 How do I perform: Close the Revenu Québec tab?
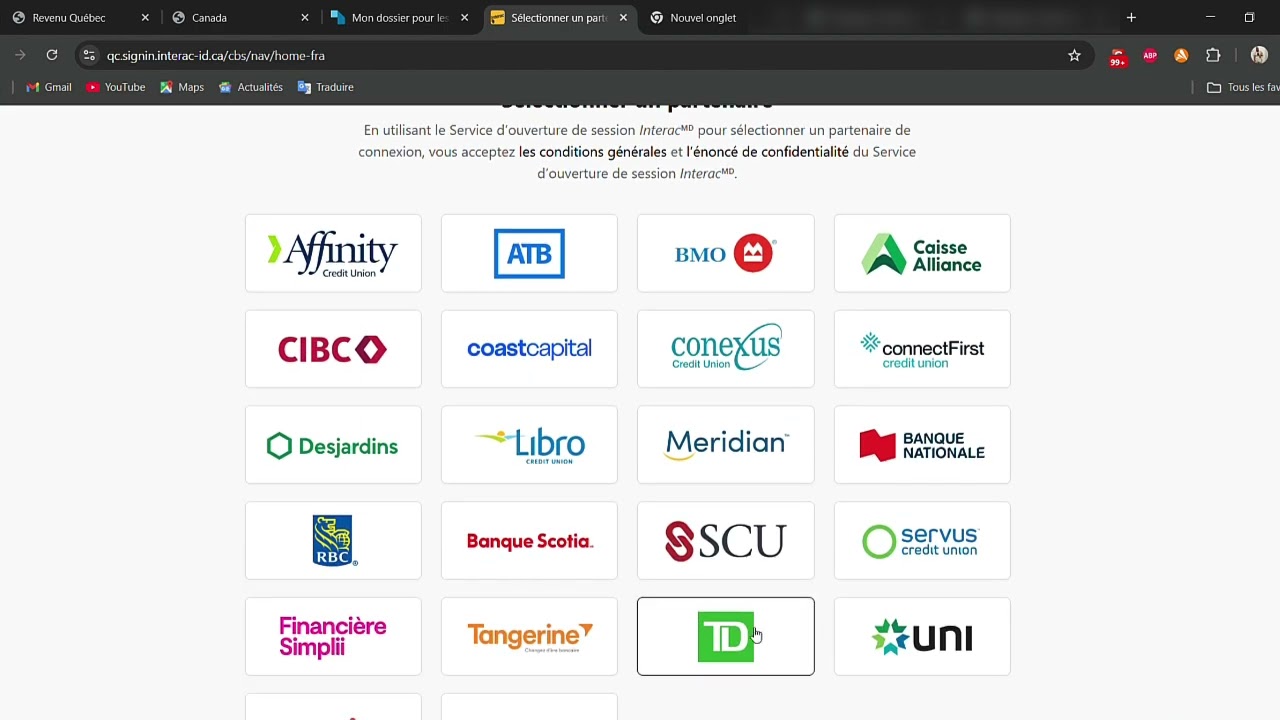[145, 18]
